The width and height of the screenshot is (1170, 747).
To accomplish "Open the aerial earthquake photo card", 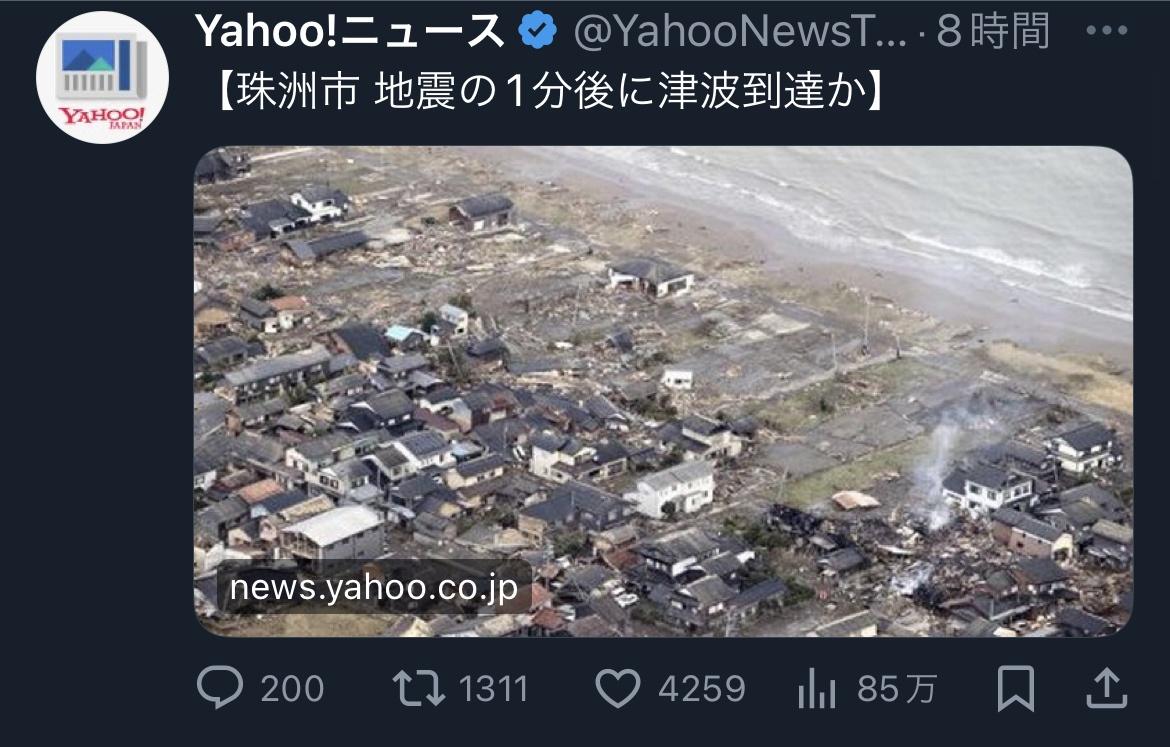I will [x=663, y=391].
